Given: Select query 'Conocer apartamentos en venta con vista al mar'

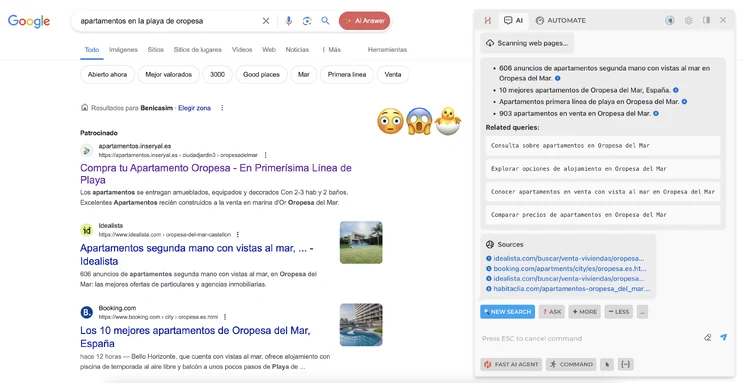Looking at the screenshot, I should 603,192.
